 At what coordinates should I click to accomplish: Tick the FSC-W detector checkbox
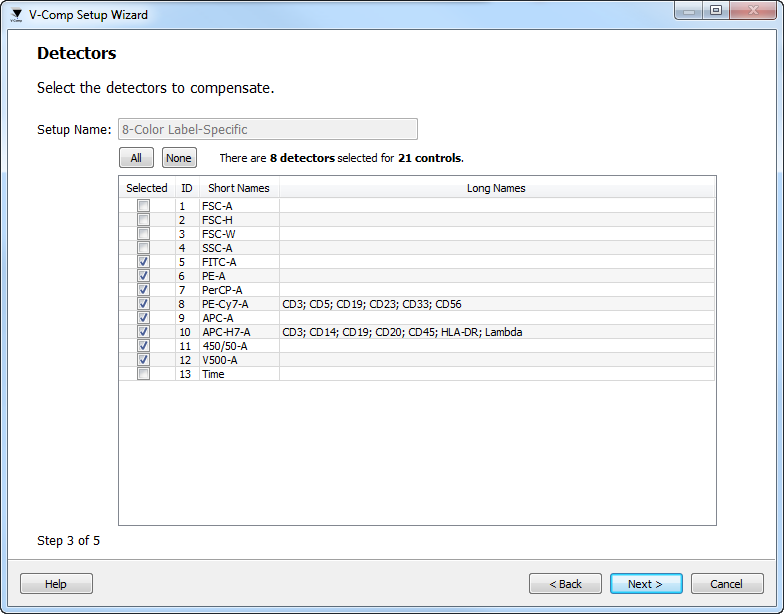pyautogui.click(x=144, y=234)
